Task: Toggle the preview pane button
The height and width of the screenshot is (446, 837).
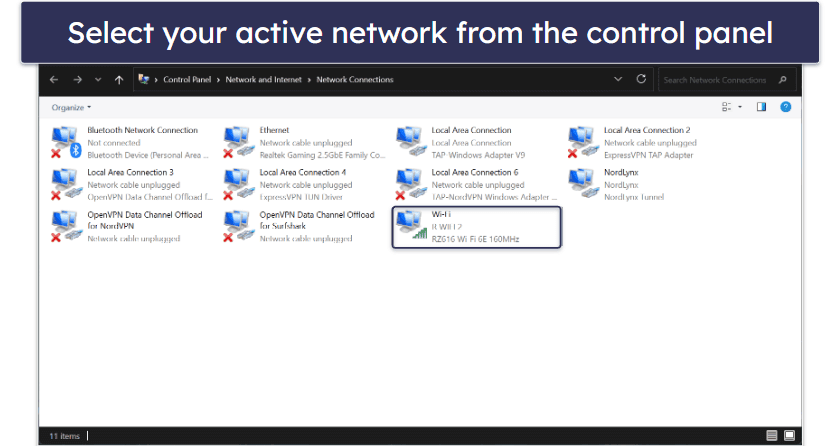Action: click(762, 107)
